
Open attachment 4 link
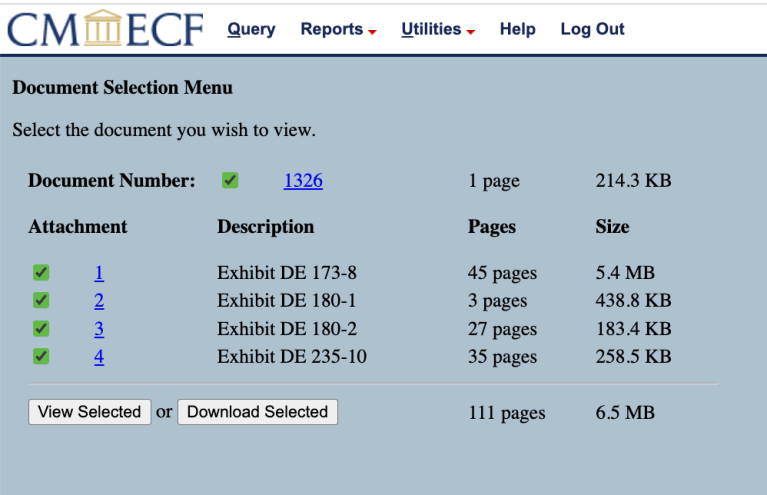tap(99, 357)
